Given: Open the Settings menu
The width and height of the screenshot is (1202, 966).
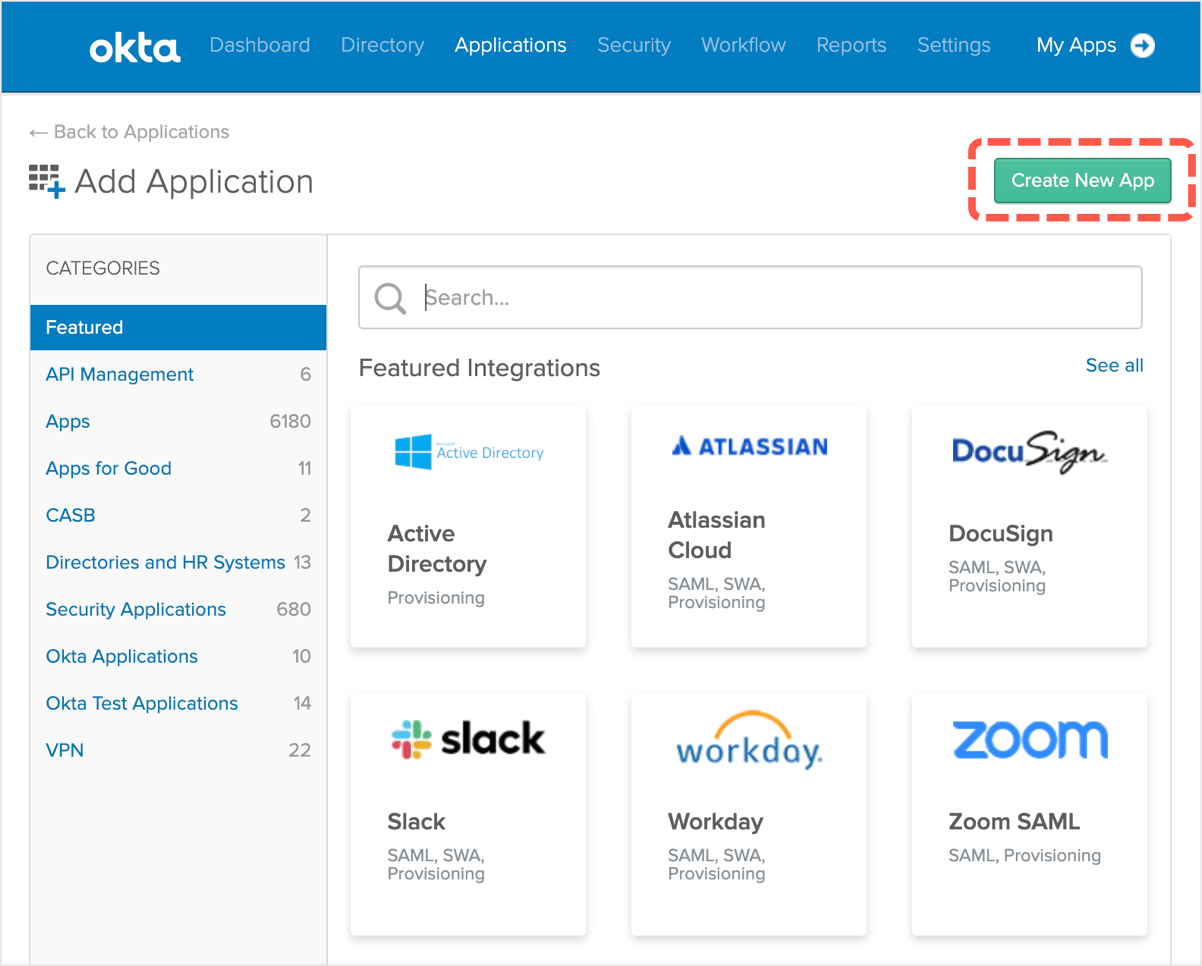Looking at the screenshot, I should pos(954,45).
